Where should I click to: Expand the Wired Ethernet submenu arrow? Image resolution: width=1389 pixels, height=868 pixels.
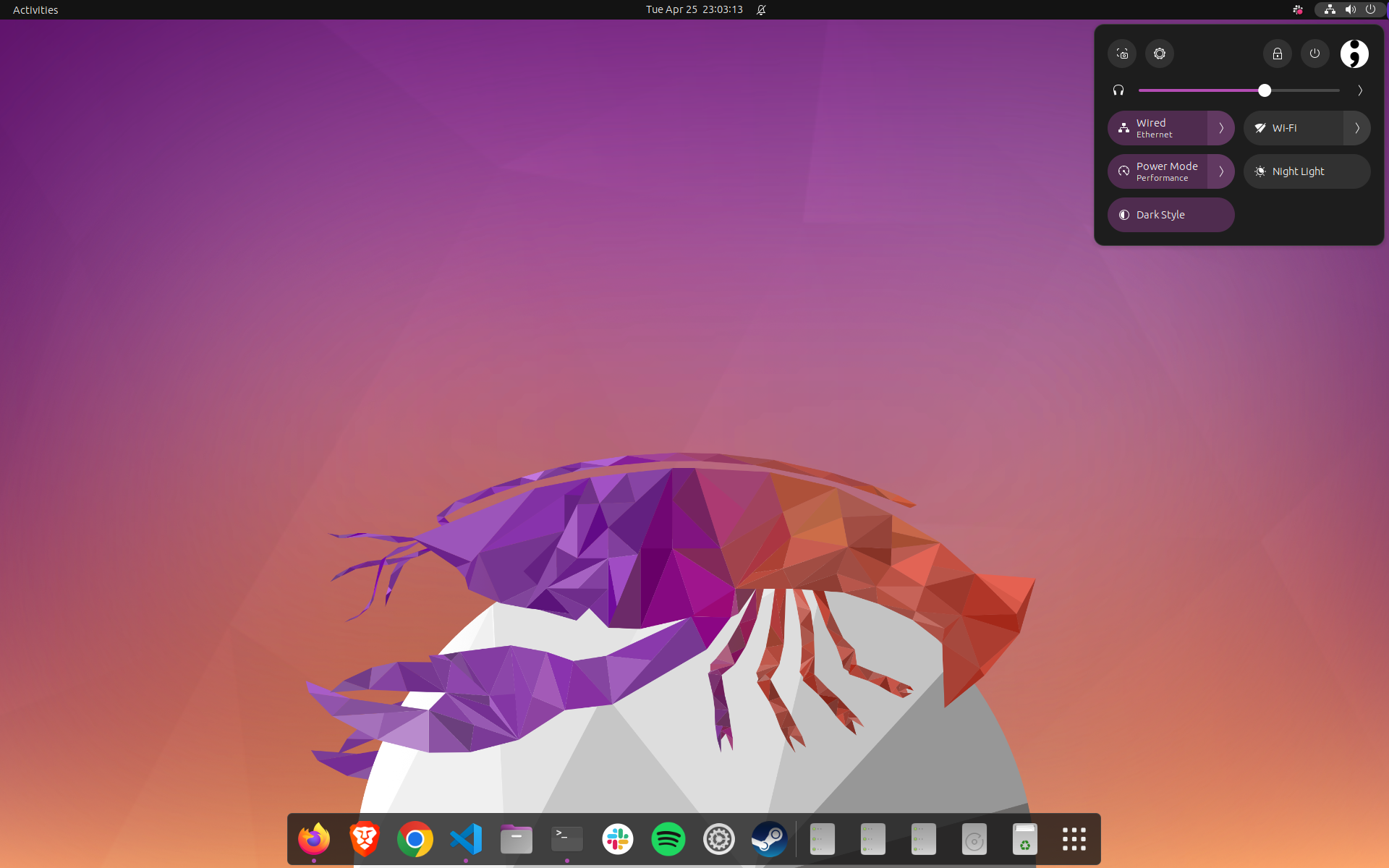click(1221, 128)
